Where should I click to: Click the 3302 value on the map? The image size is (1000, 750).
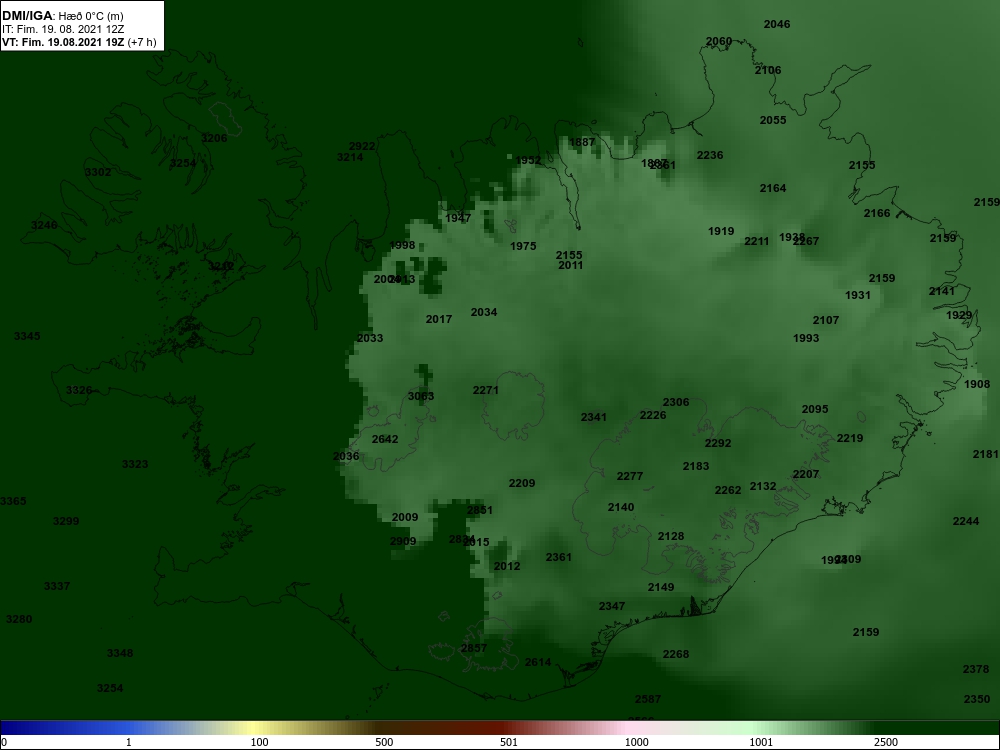tap(98, 172)
